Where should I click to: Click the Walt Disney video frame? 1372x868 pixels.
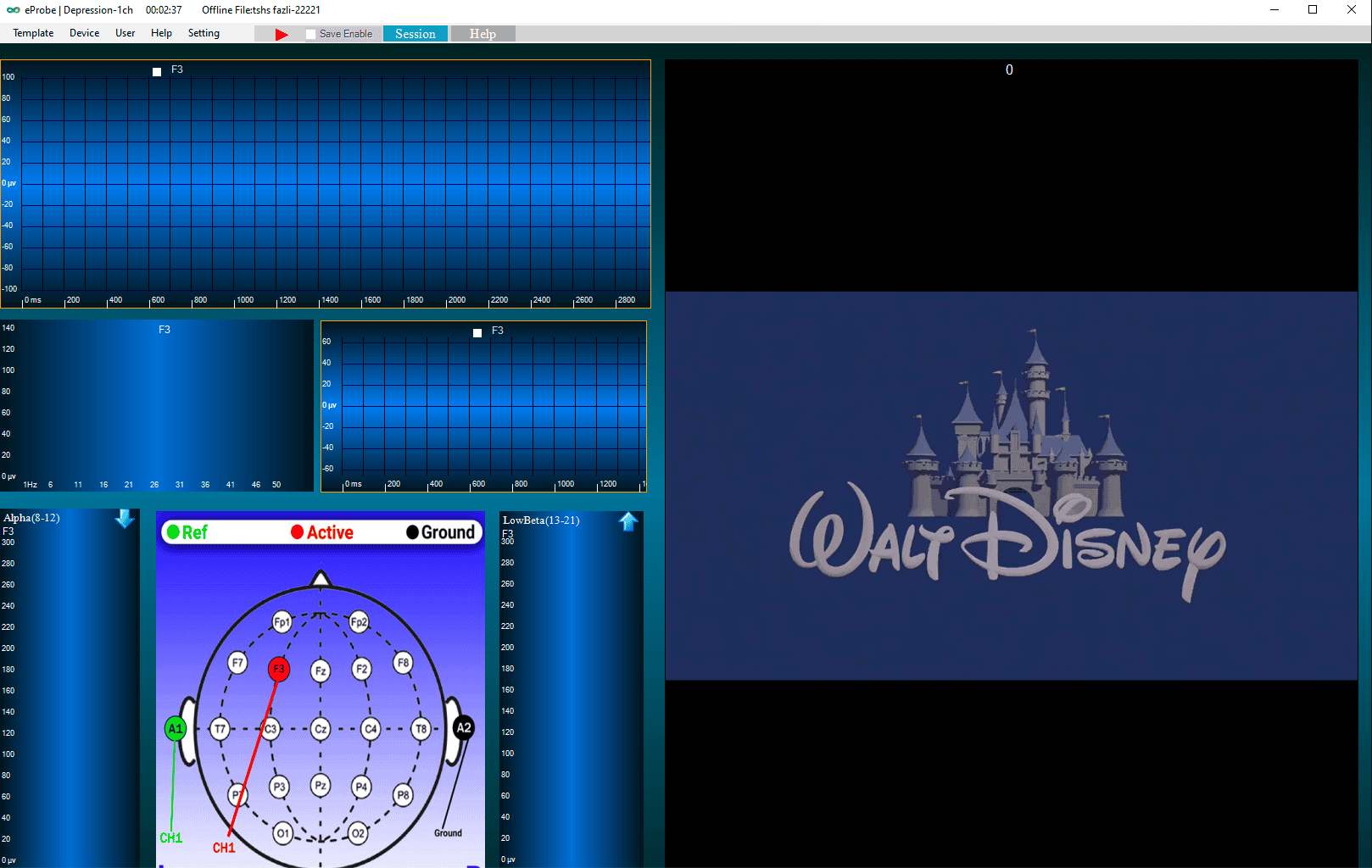coord(1012,486)
